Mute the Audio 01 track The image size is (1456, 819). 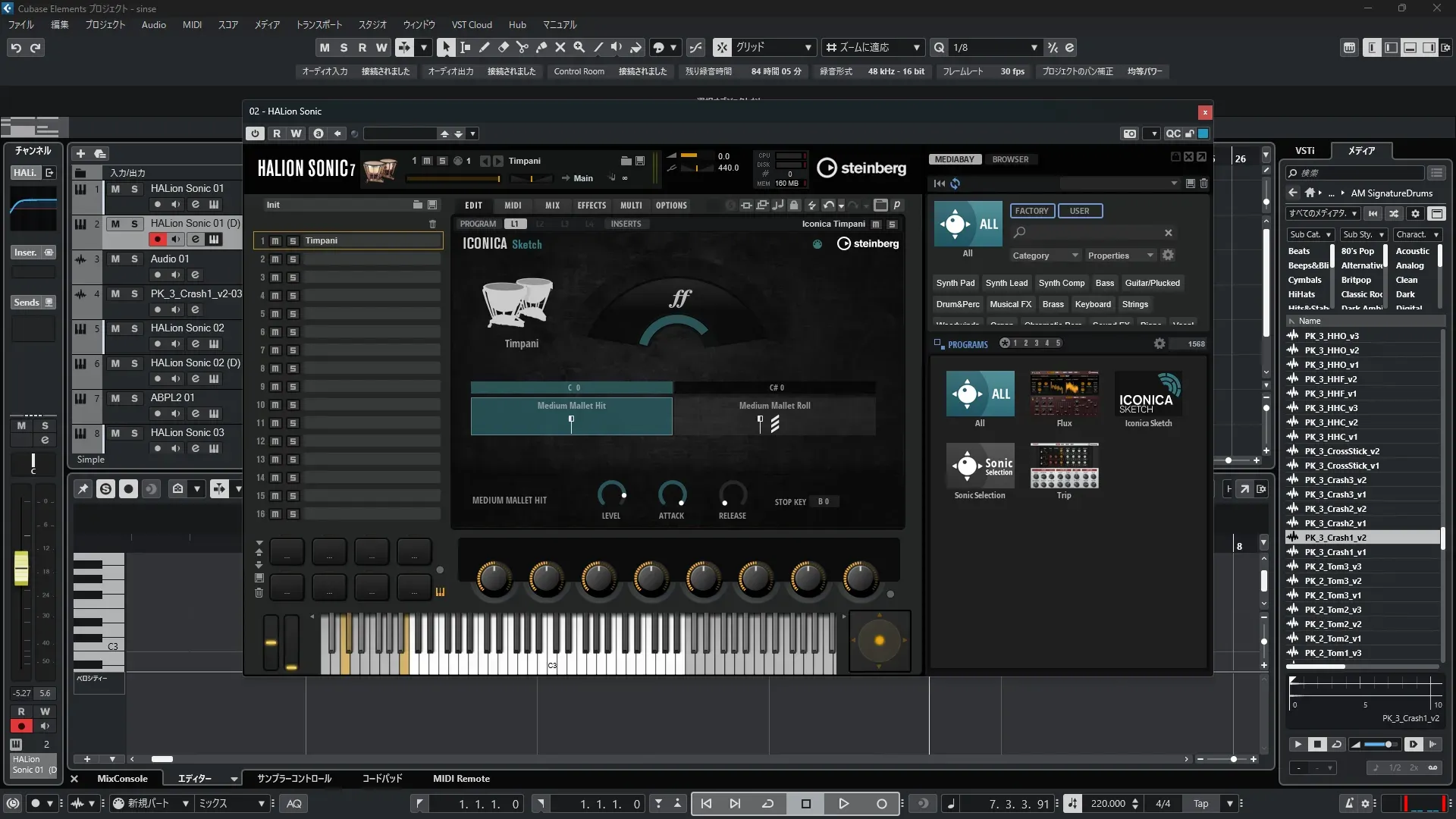[115, 259]
